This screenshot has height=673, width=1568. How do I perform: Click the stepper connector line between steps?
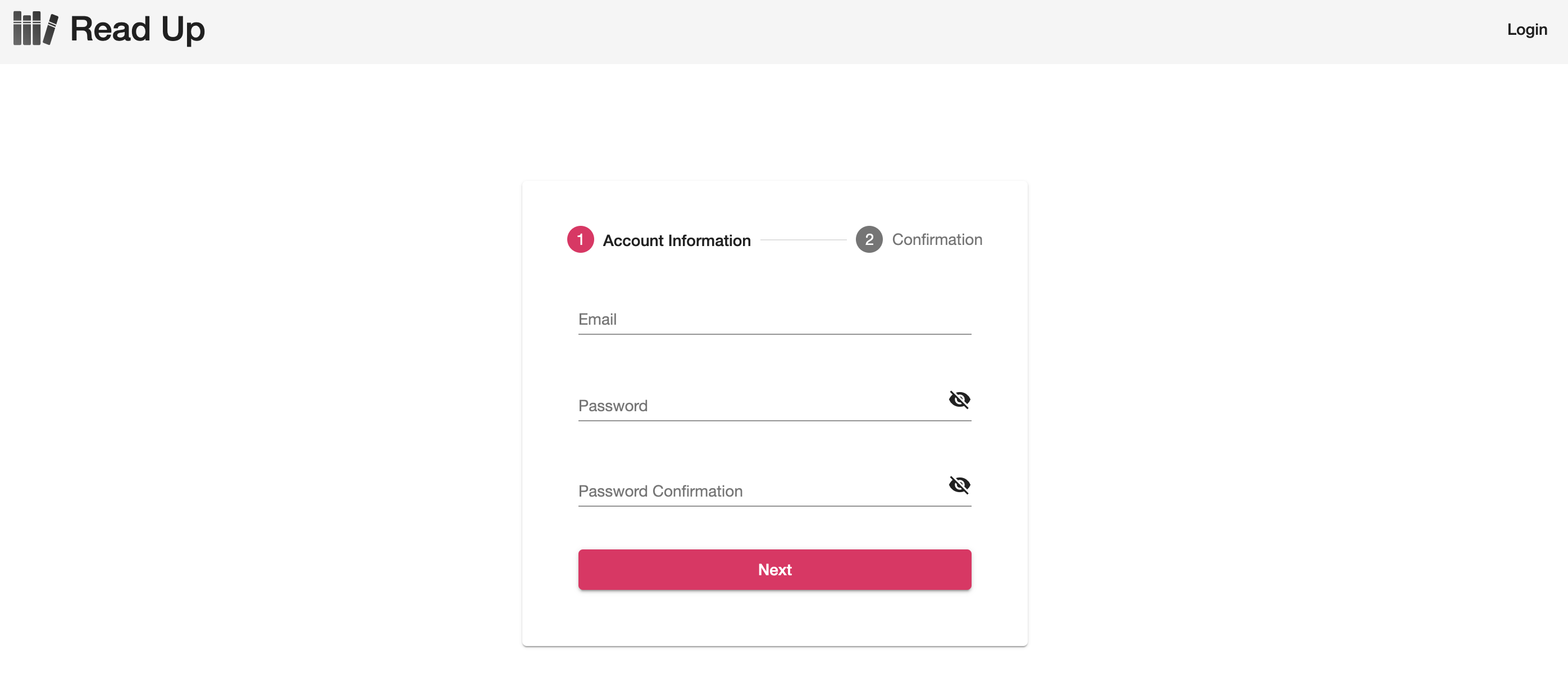[803, 240]
